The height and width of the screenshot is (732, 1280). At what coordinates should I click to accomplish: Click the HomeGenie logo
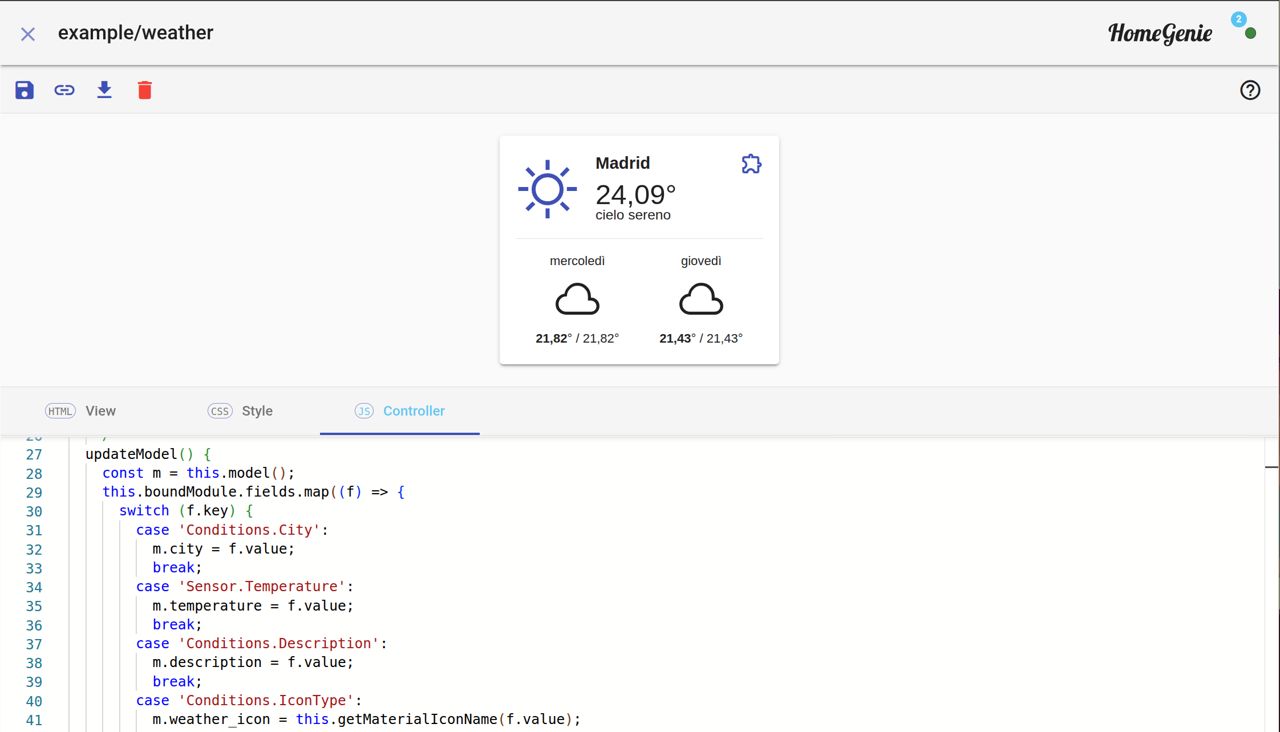click(x=1160, y=33)
